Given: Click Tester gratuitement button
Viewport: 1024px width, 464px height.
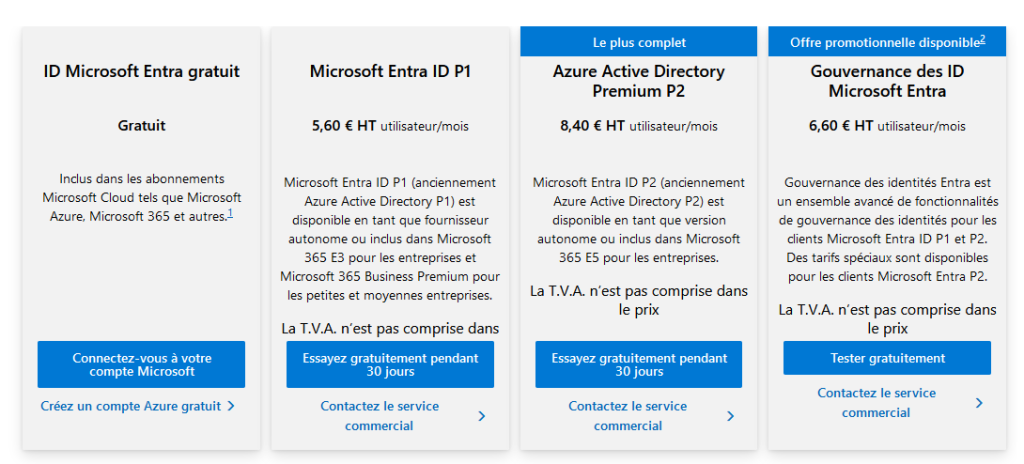Looking at the screenshot, I should pos(887,358).
